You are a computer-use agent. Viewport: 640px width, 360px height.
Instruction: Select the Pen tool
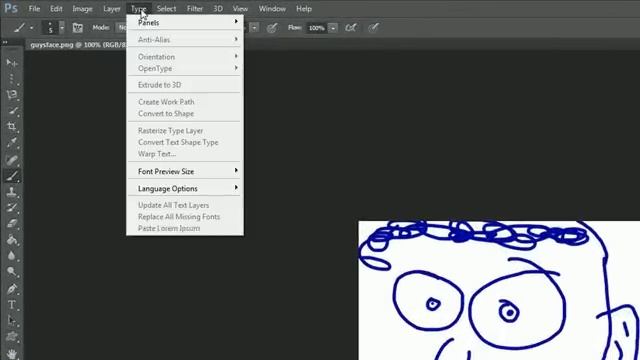12,289
